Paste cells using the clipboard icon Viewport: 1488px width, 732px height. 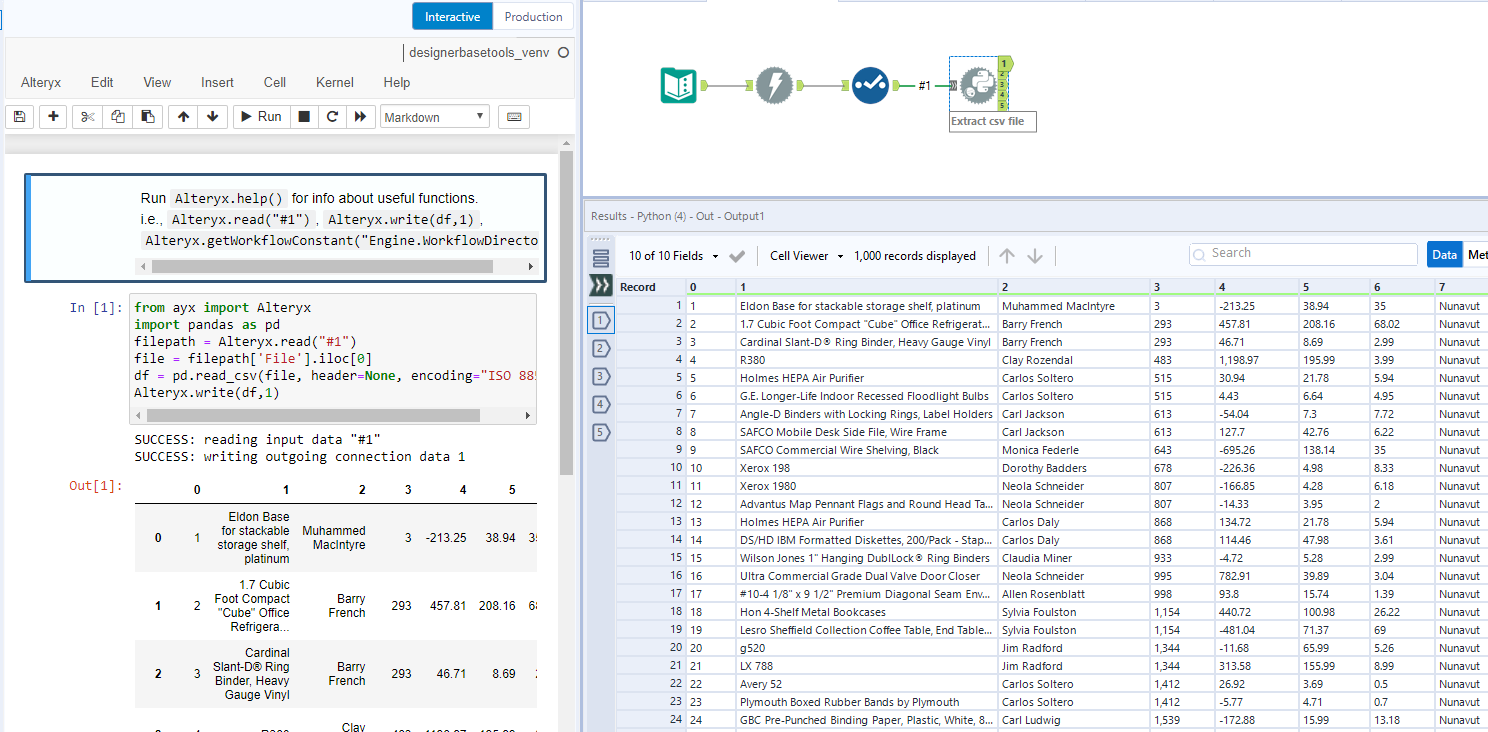point(147,117)
